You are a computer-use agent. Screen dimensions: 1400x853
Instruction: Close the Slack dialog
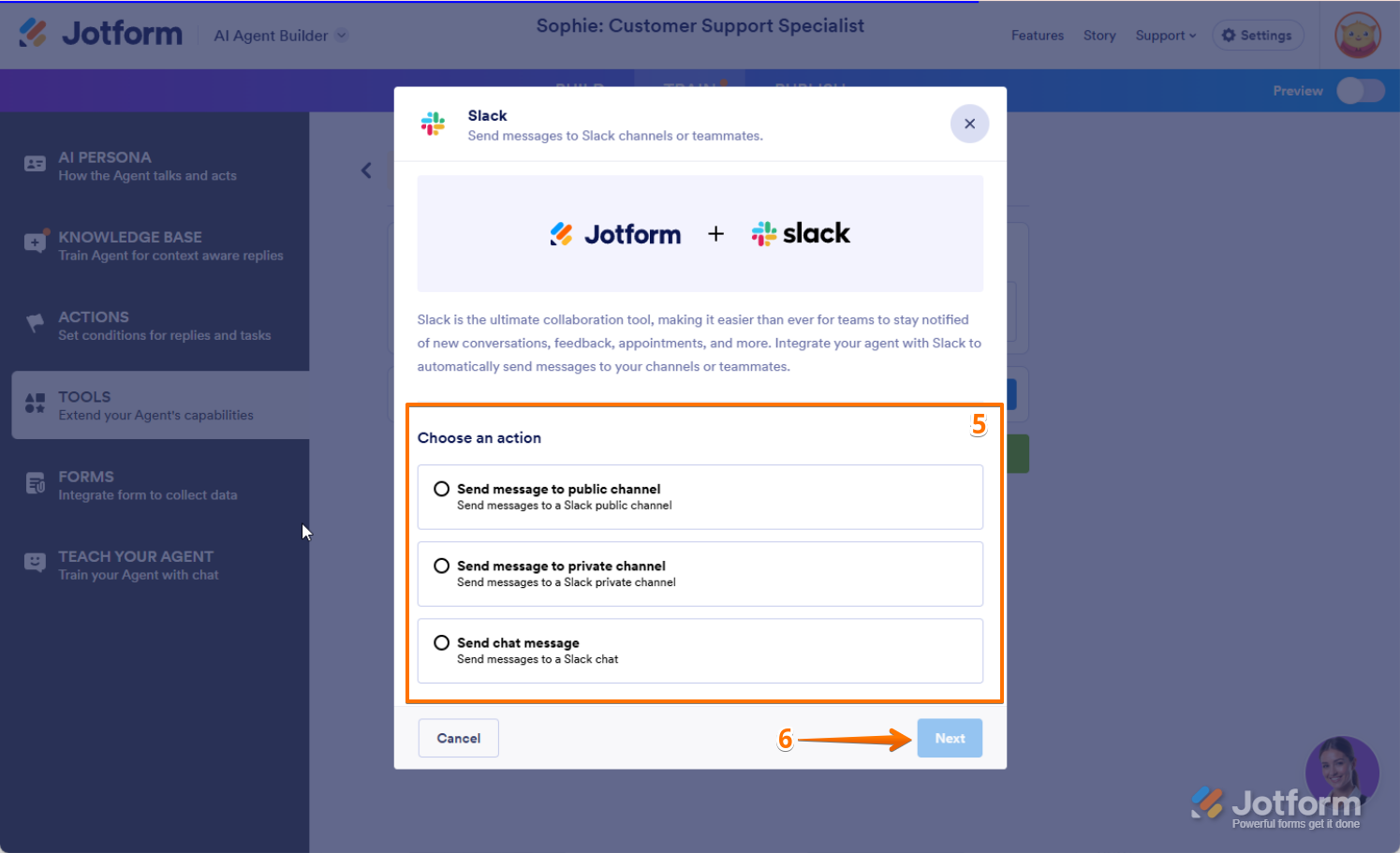[x=969, y=124]
